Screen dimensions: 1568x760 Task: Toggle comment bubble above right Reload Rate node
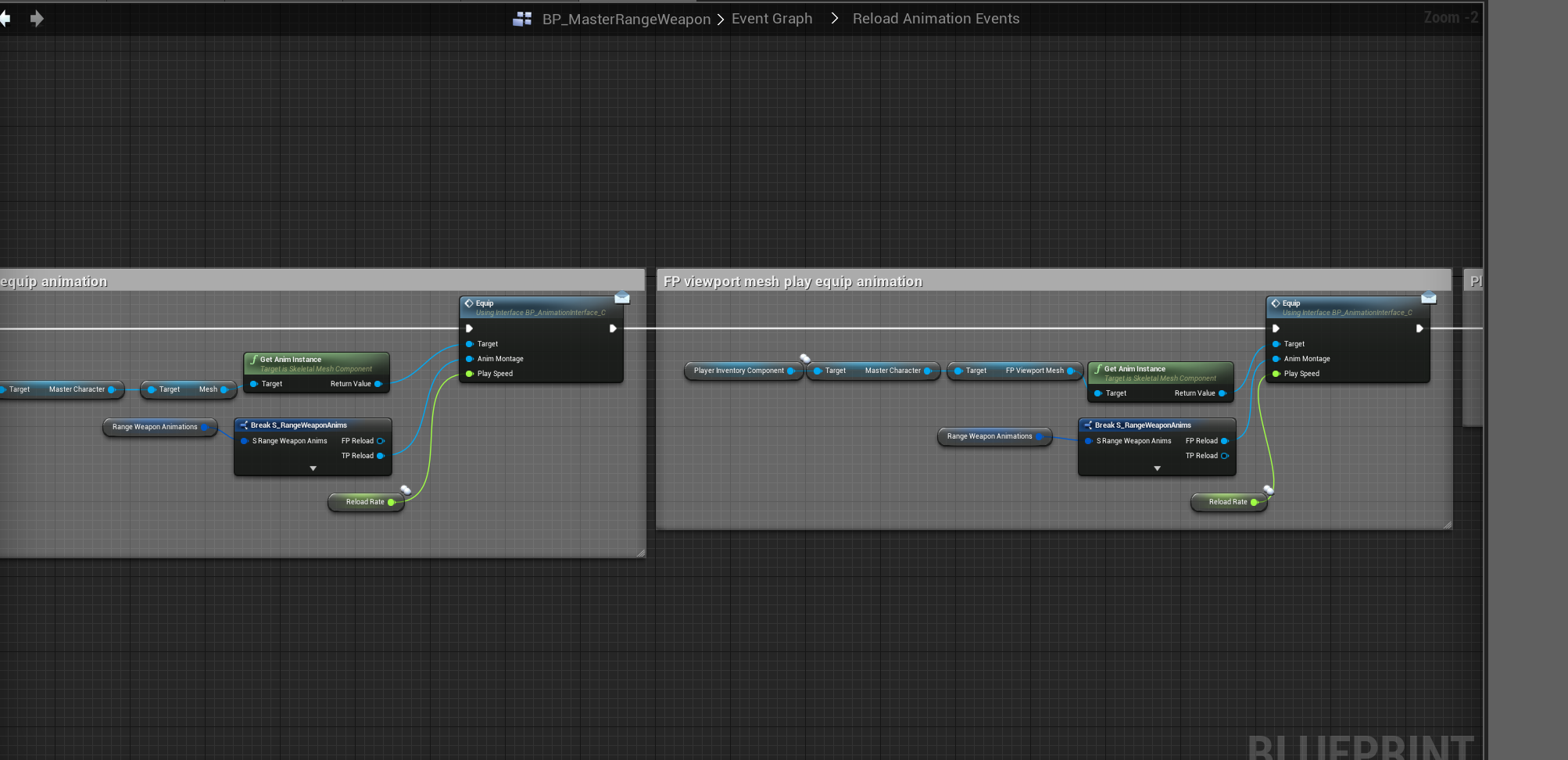(x=1269, y=490)
